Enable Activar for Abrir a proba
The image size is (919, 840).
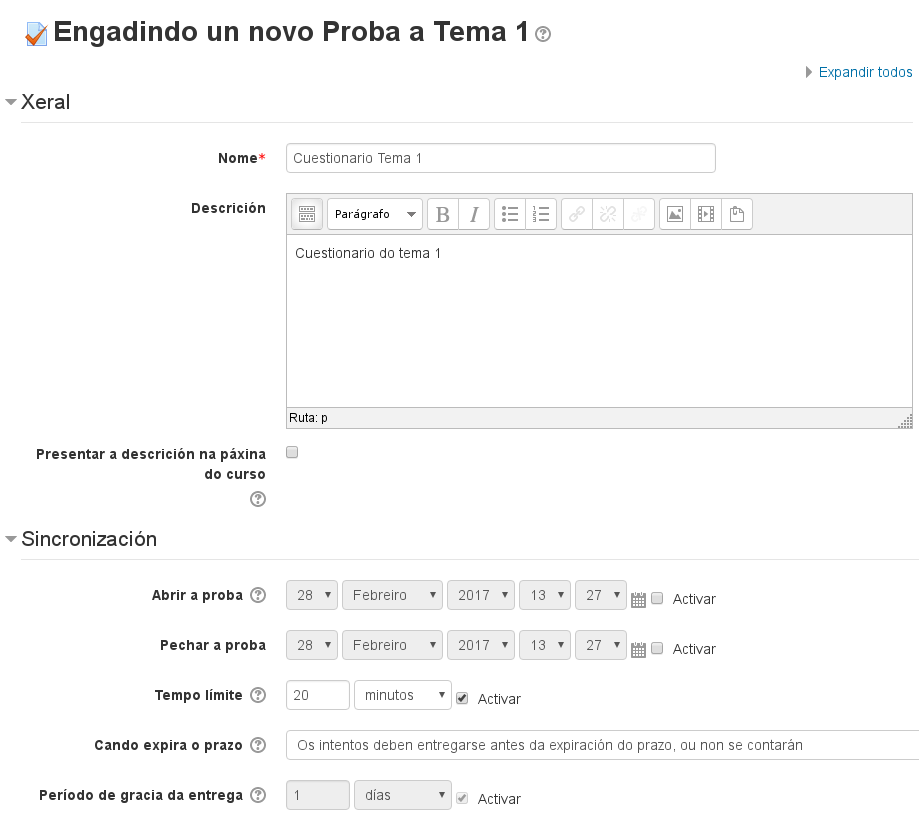(x=657, y=596)
